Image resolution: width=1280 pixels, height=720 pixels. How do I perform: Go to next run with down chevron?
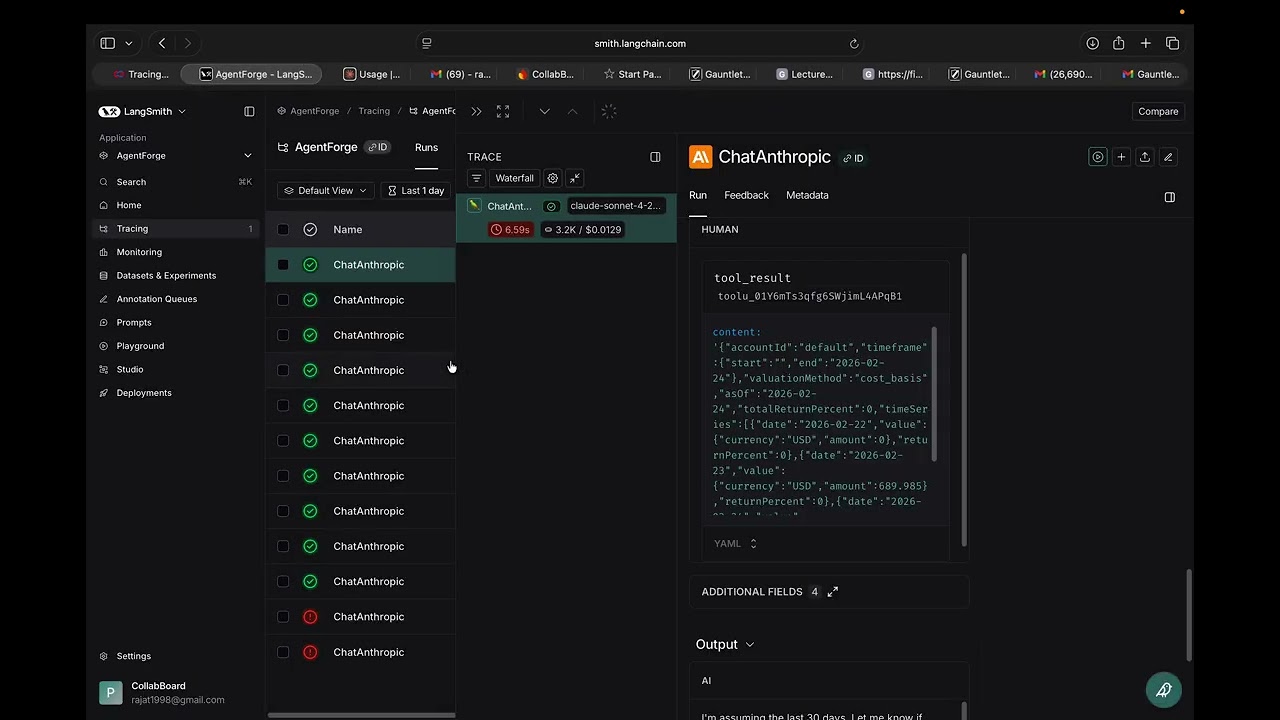pyautogui.click(x=544, y=111)
